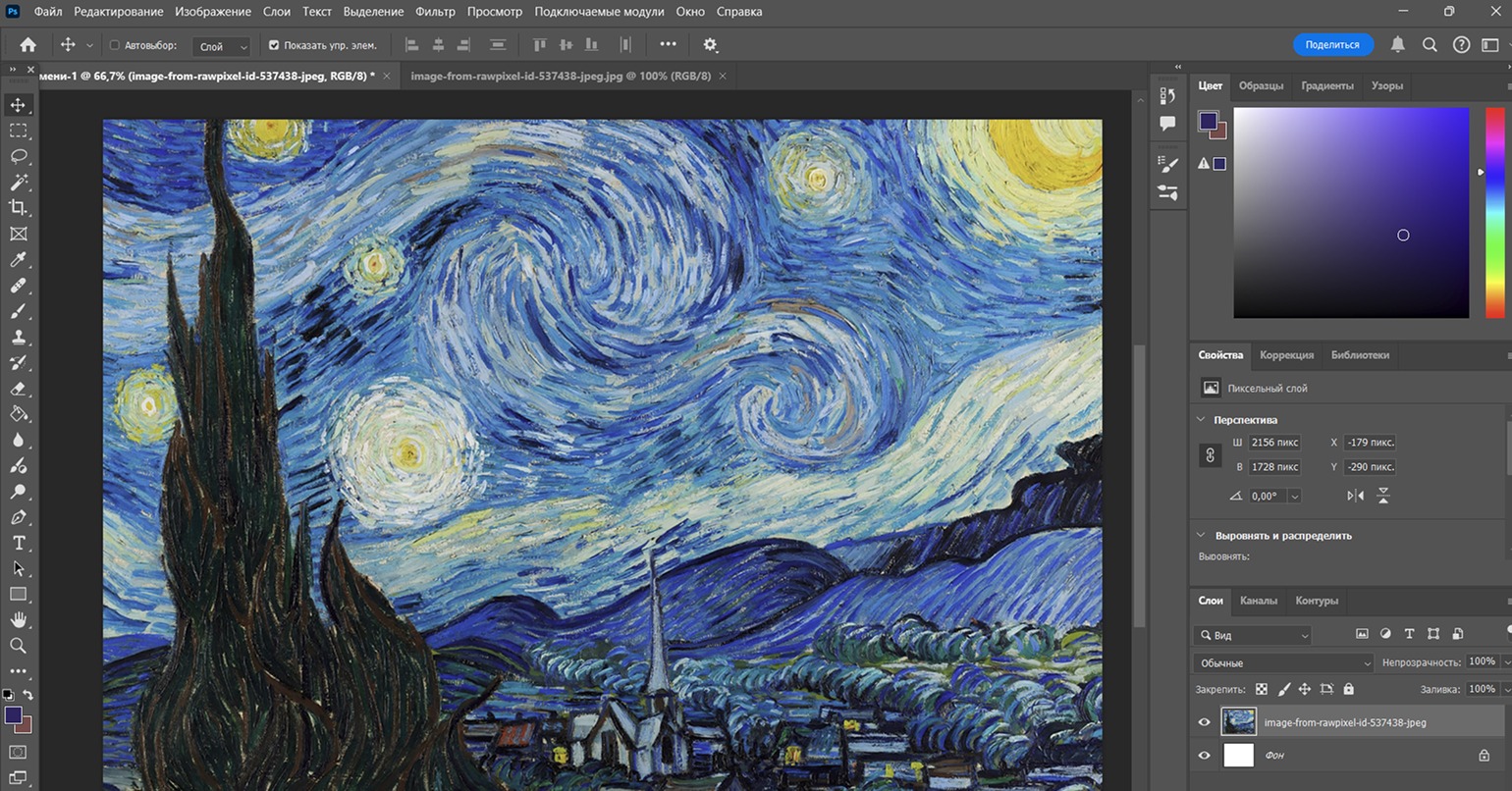
Task: Collapse panels with double-arrow icon
Action: [1178, 67]
